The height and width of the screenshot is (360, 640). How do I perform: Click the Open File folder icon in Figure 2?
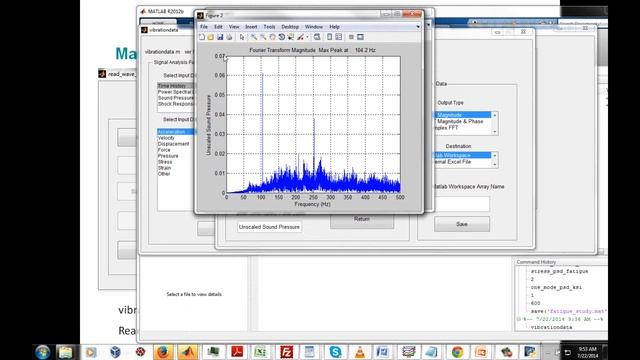point(211,37)
